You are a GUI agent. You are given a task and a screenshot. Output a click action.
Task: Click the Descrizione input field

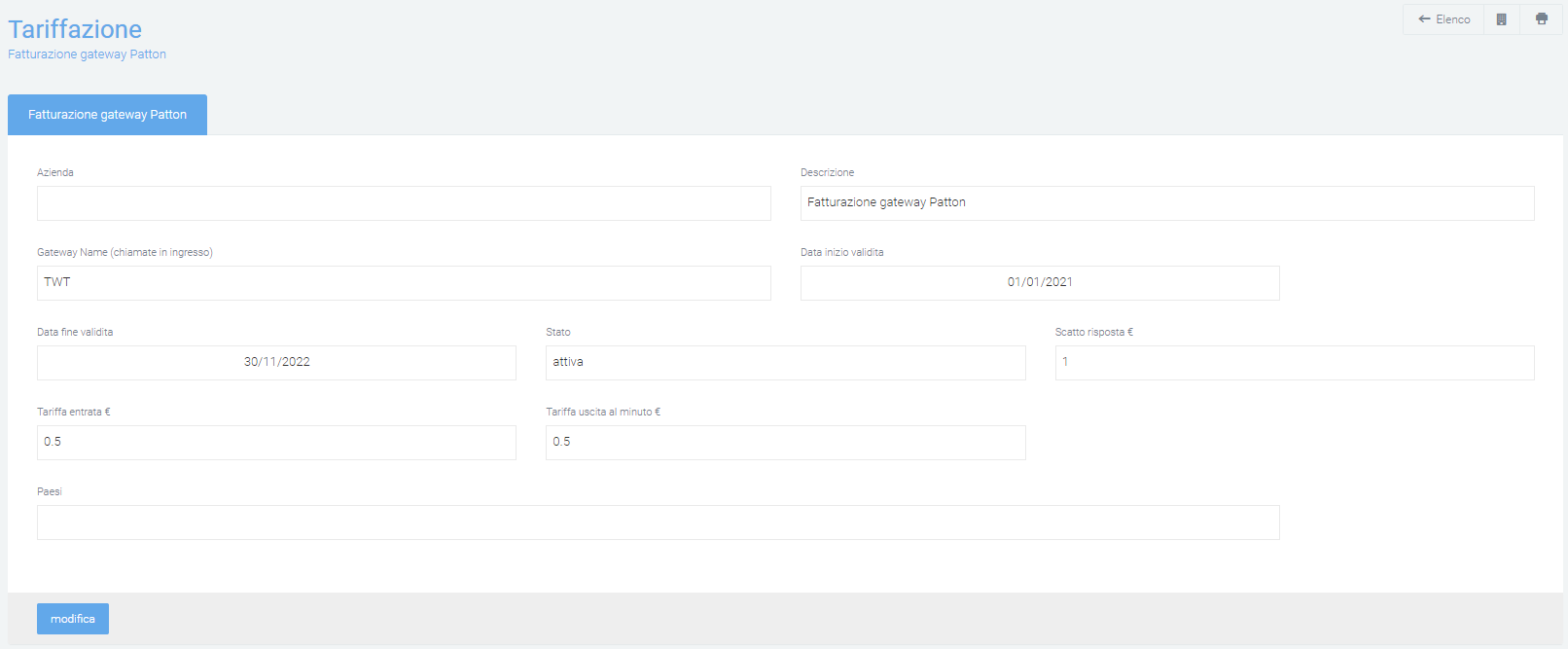pyautogui.click(x=1167, y=203)
